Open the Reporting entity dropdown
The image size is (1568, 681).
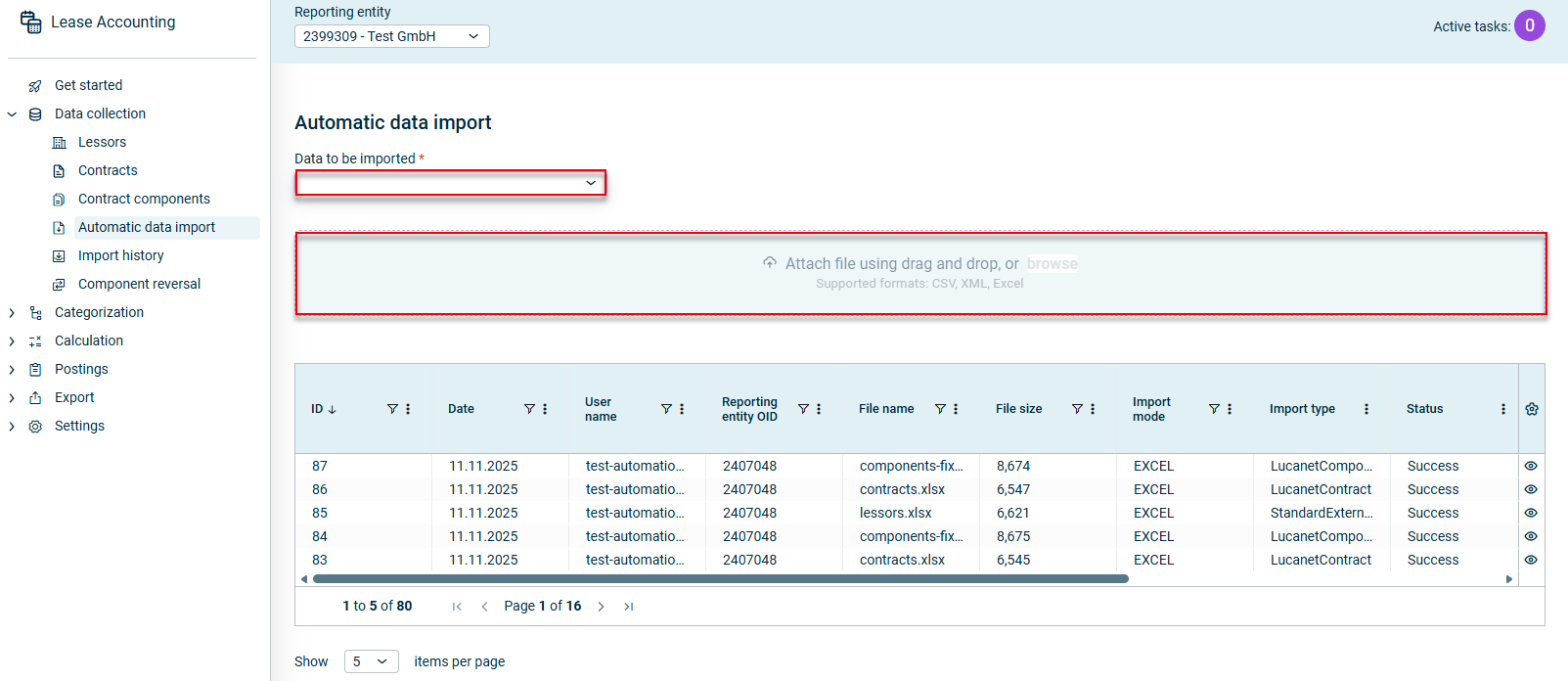(391, 36)
